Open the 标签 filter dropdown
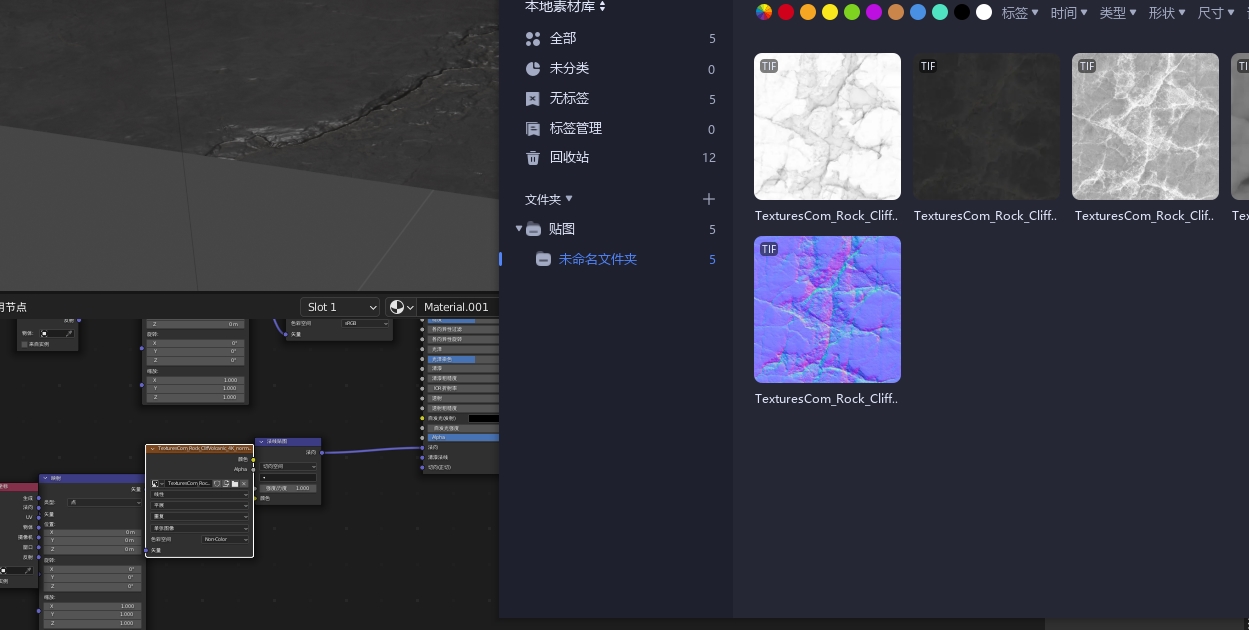 coord(1020,13)
